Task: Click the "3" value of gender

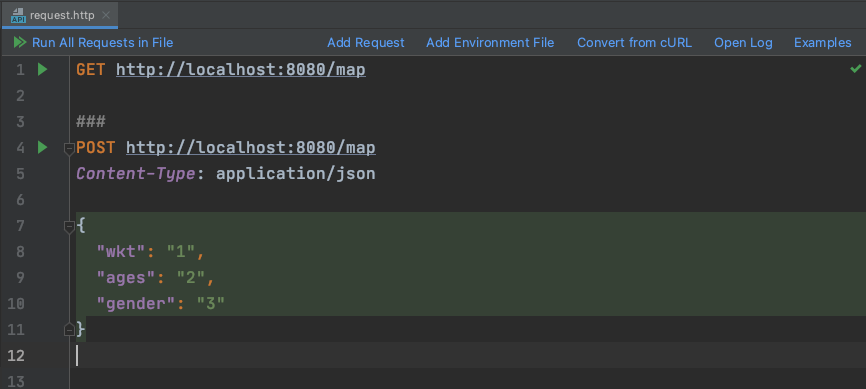Action: (210, 304)
